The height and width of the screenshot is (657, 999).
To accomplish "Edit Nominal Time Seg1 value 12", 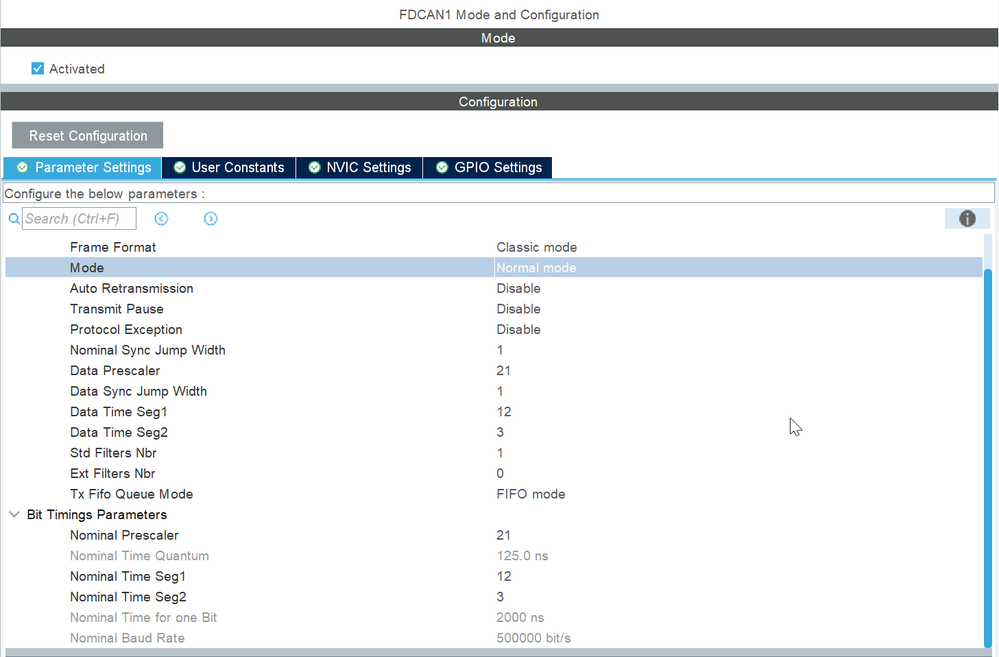I will pos(504,576).
